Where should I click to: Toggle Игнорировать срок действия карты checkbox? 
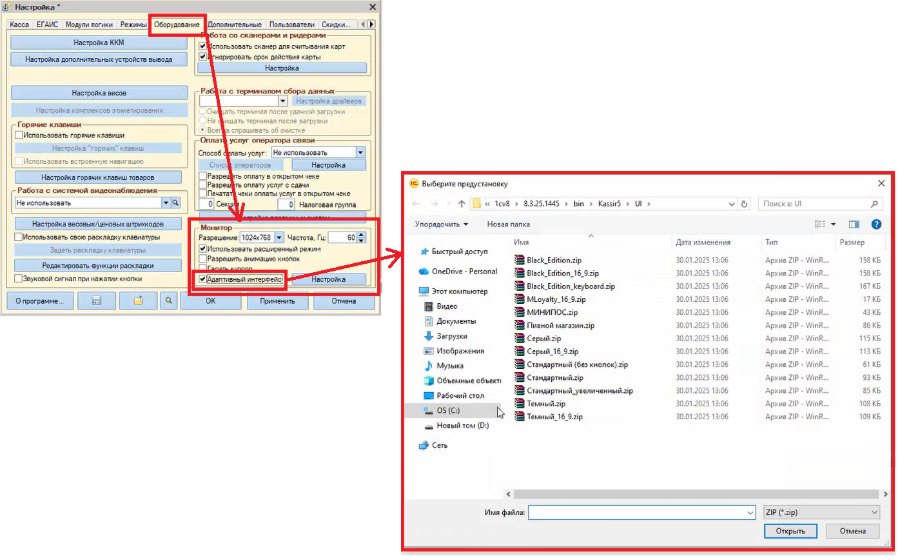coord(203,57)
